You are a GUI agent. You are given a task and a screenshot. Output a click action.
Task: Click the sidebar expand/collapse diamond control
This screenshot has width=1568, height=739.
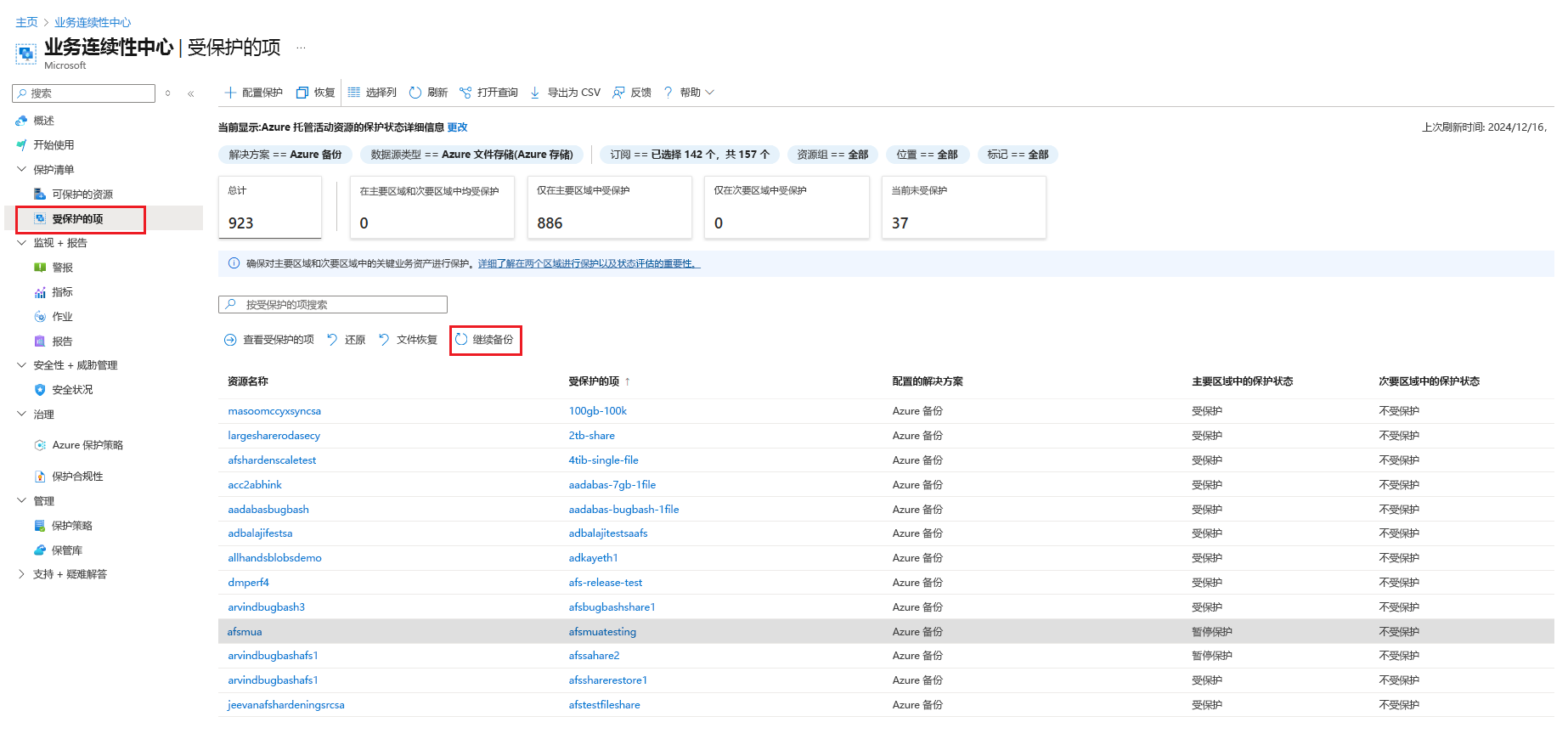click(168, 93)
